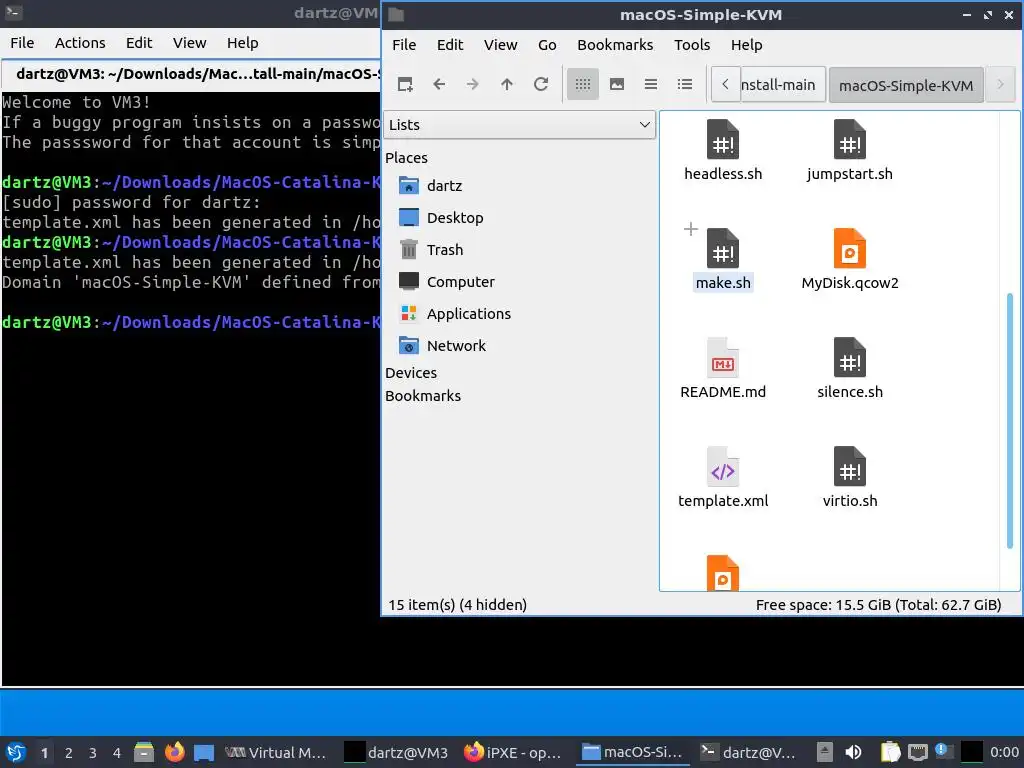The width and height of the screenshot is (1024, 768).
Task: Reload the current folder
Action: (541, 84)
